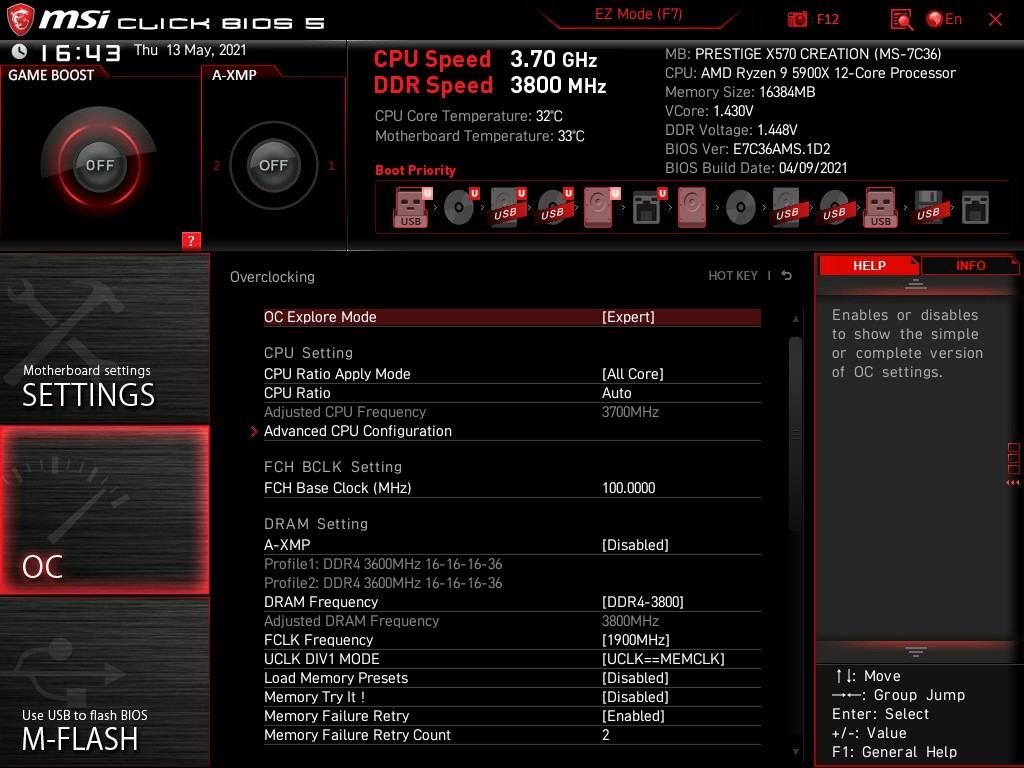Select the legacy USB CD/DVD boot icon
This screenshot has width=1024, height=768.
[x=835, y=208]
